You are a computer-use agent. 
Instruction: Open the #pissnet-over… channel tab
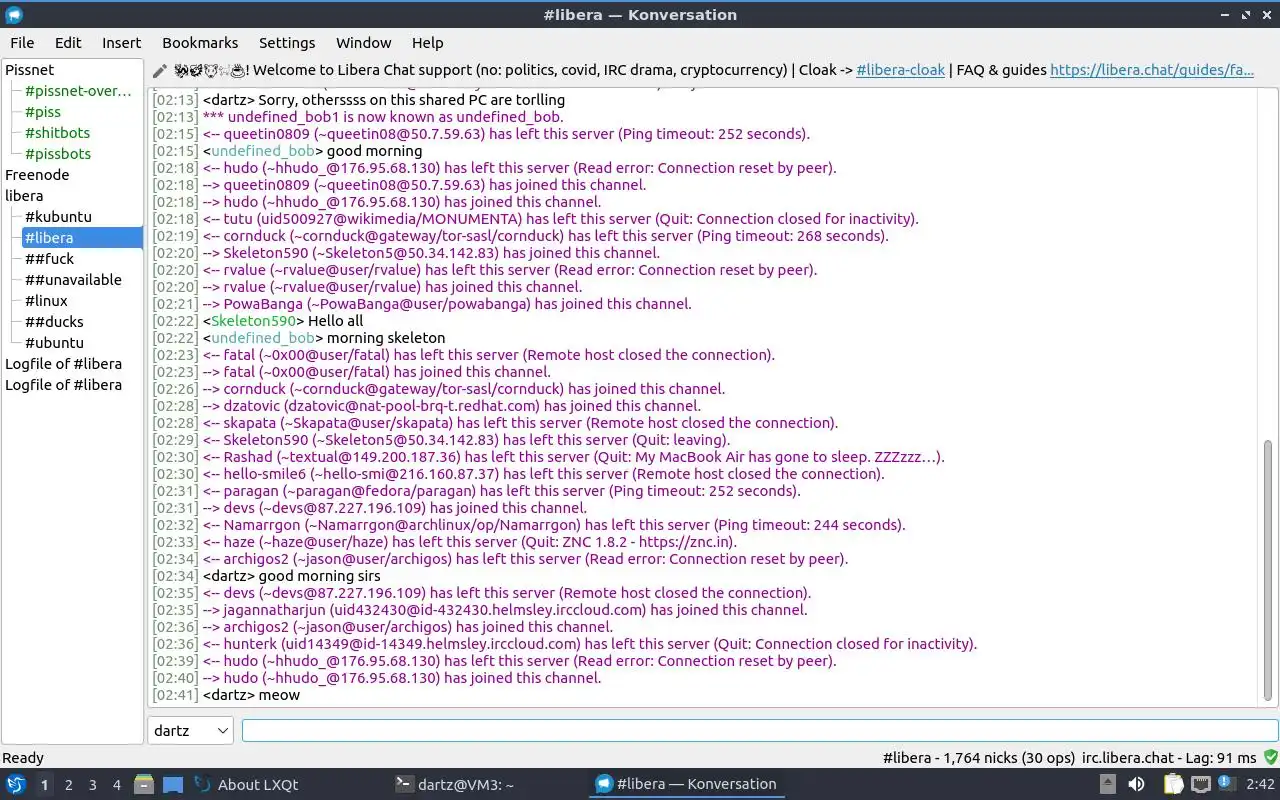click(x=78, y=91)
